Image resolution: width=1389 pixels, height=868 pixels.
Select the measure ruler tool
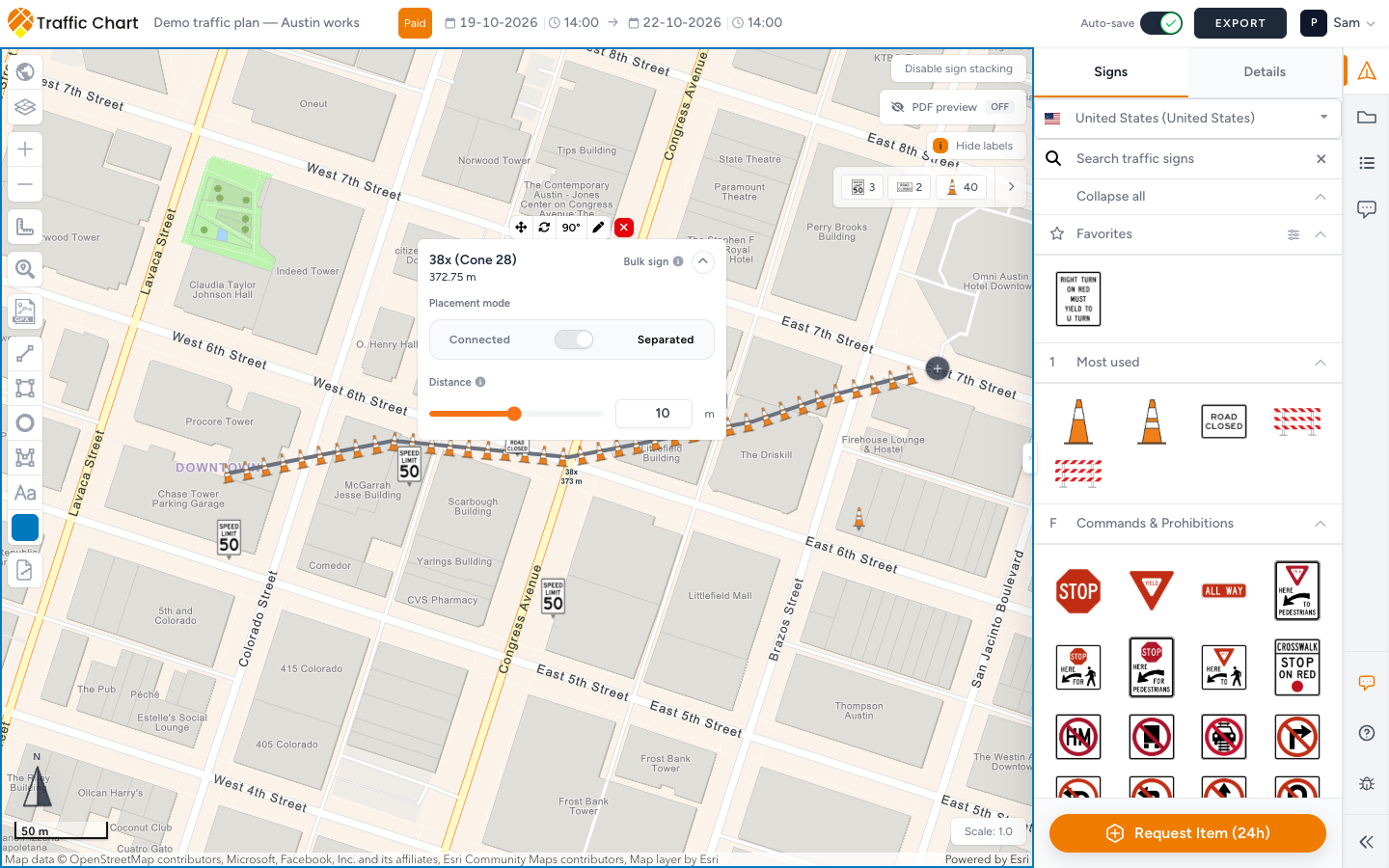point(25,228)
